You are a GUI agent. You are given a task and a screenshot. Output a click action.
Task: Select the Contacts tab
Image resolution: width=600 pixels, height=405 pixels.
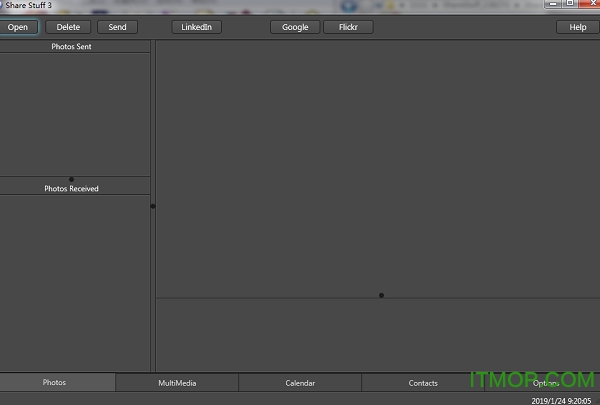pyautogui.click(x=423, y=383)
